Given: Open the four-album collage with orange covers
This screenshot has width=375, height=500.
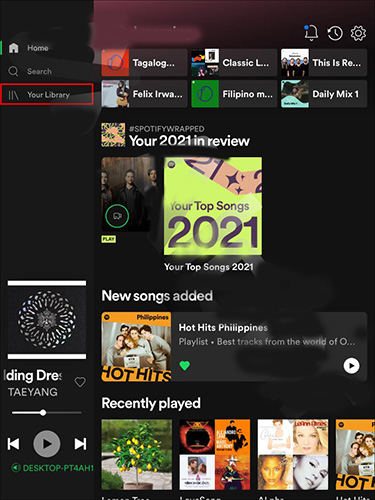Looking at the screenshot, I should (215, 454).
